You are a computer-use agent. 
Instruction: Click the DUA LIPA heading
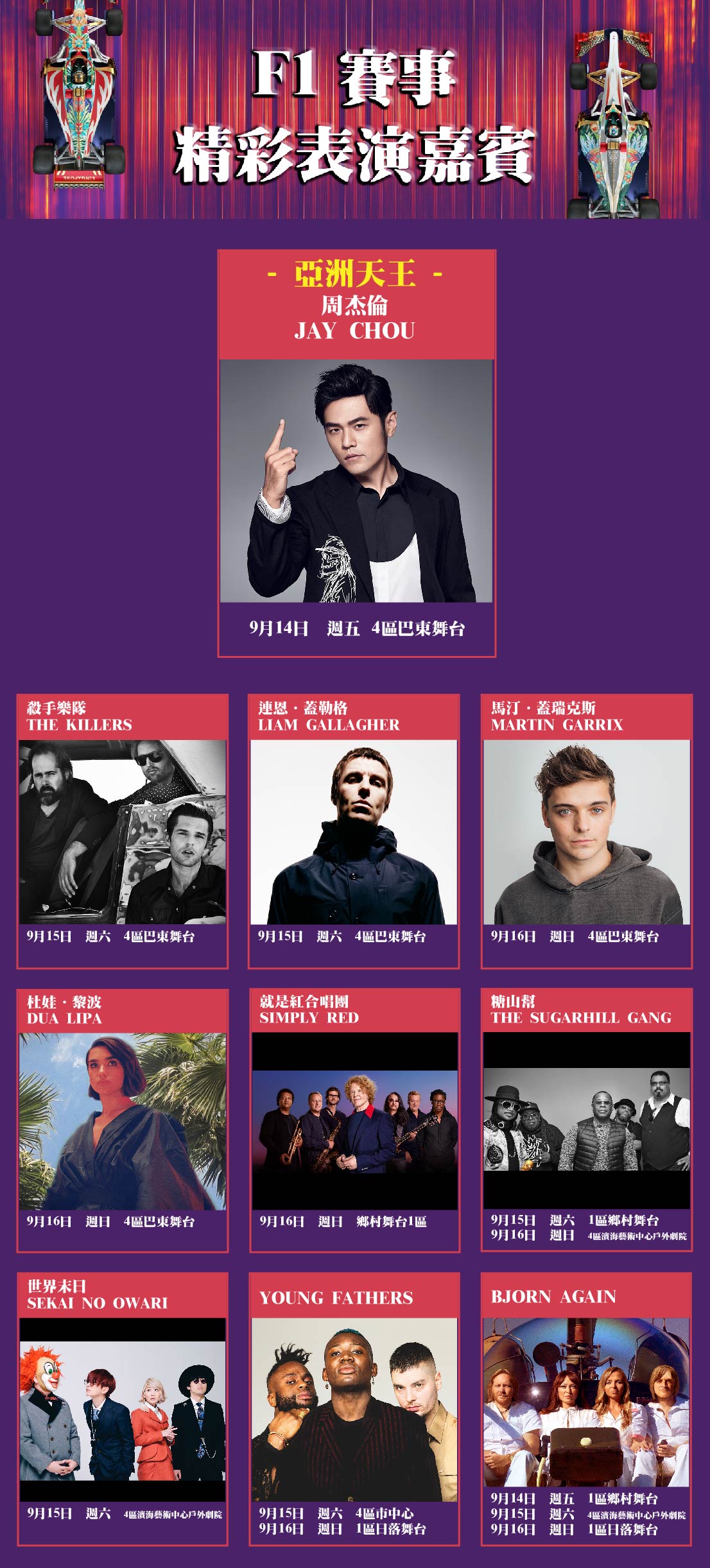tap(64, 1018)
